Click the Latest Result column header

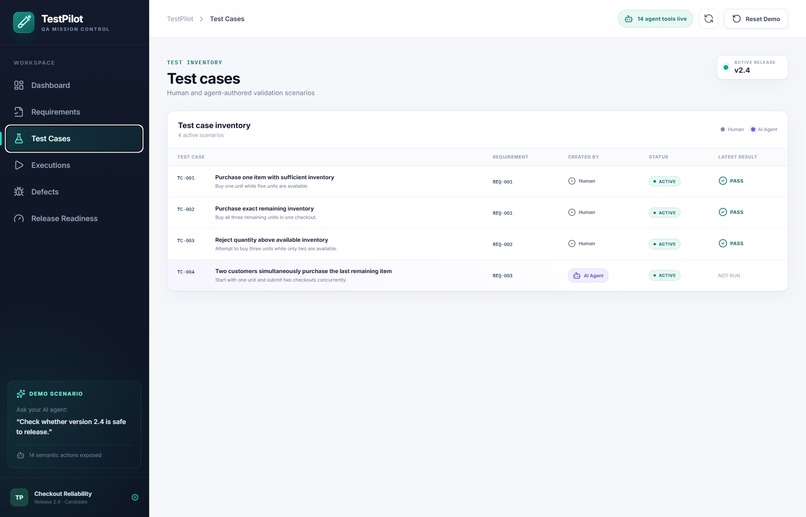738,157
